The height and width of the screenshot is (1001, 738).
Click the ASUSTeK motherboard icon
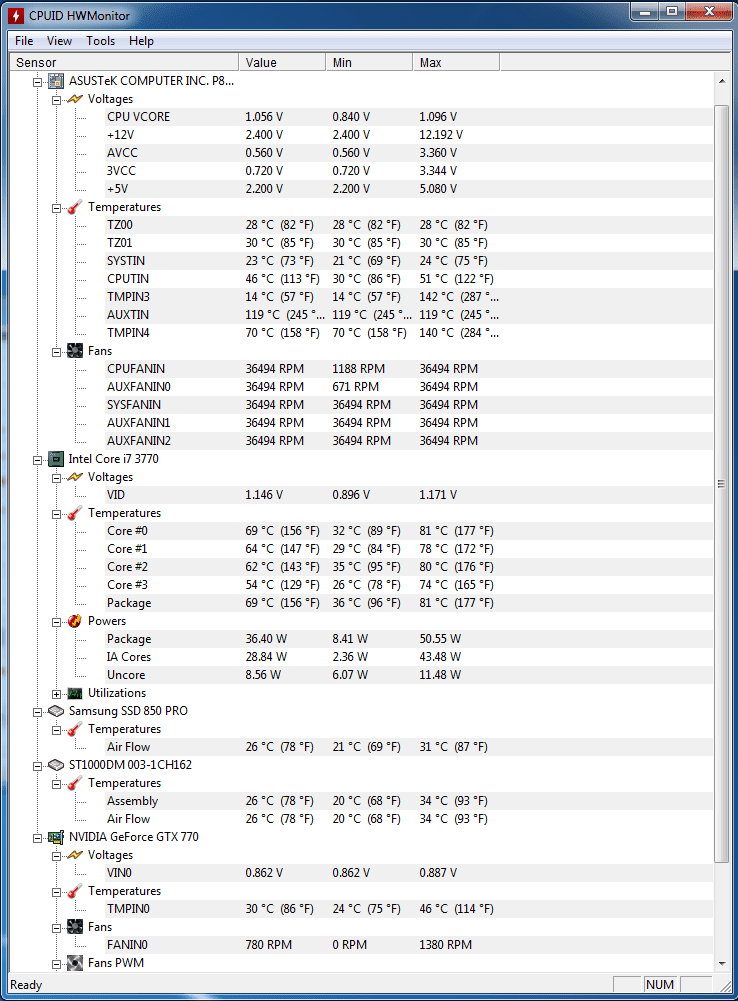point(56,81)
